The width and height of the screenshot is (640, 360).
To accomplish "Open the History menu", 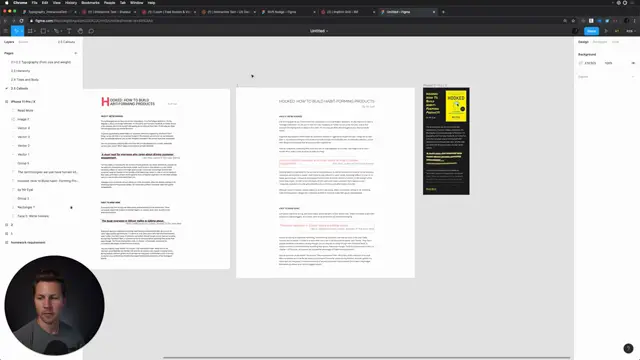I will (71, 3).
